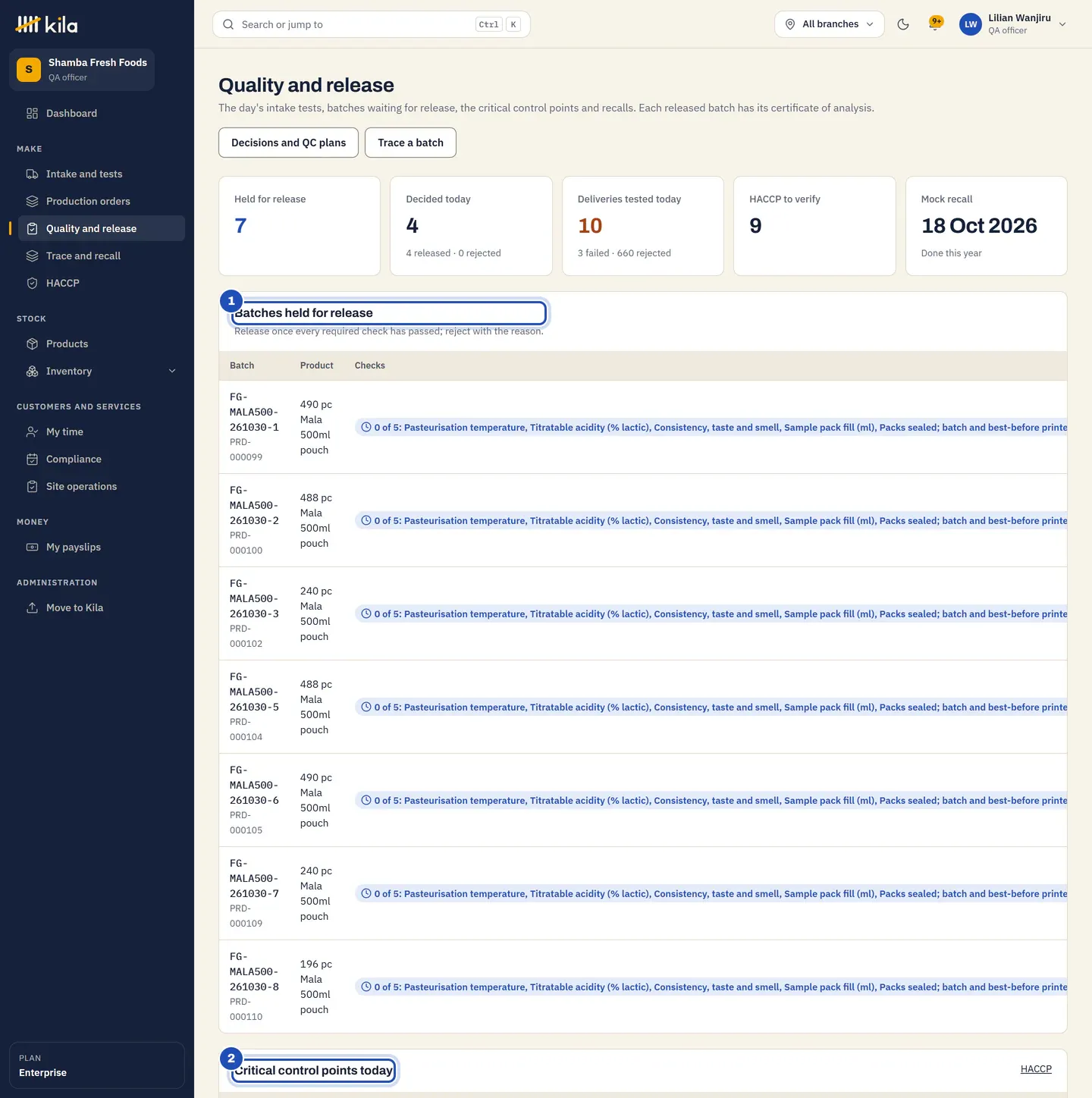Click the Shamba Fresh Foods S icon
1092x1098 pixels.
pos(29,70)
